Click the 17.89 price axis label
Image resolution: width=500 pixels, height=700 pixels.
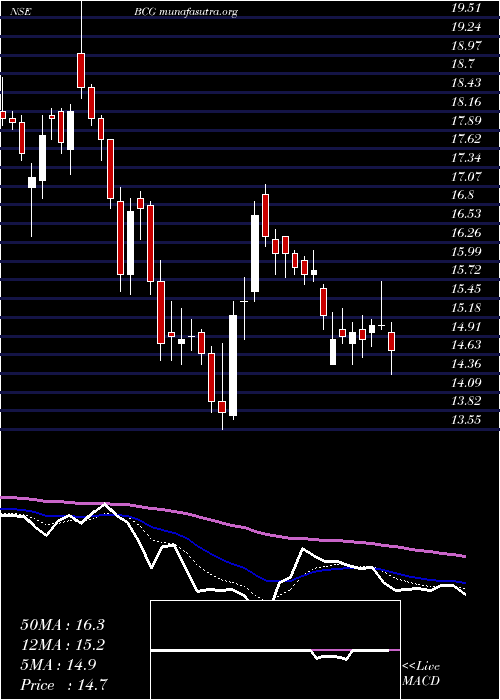(467, 121)
